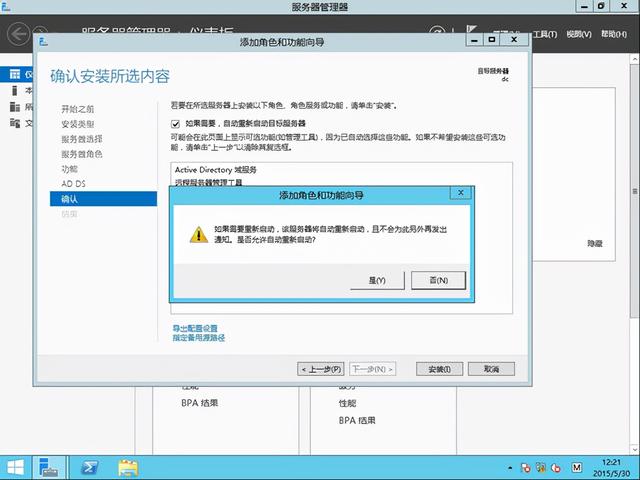Click the Server Manager vertical scrollbar

coord(635,191)
